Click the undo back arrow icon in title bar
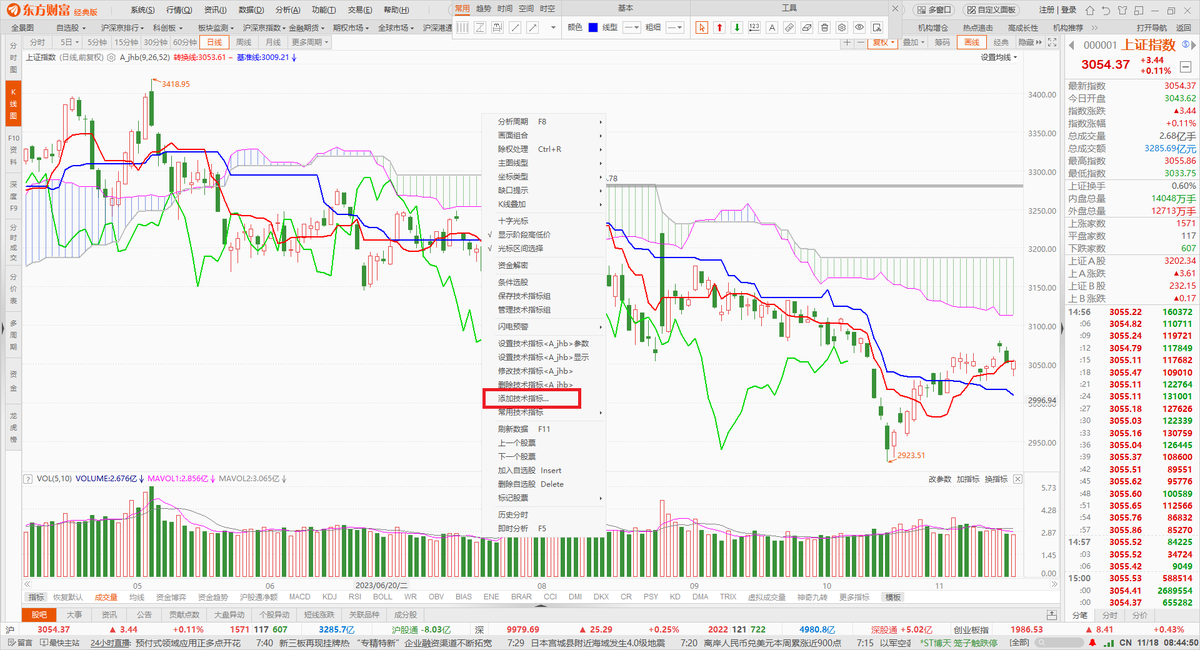The height and width of the screenshot is (650, 1200). click(1104, 10)
